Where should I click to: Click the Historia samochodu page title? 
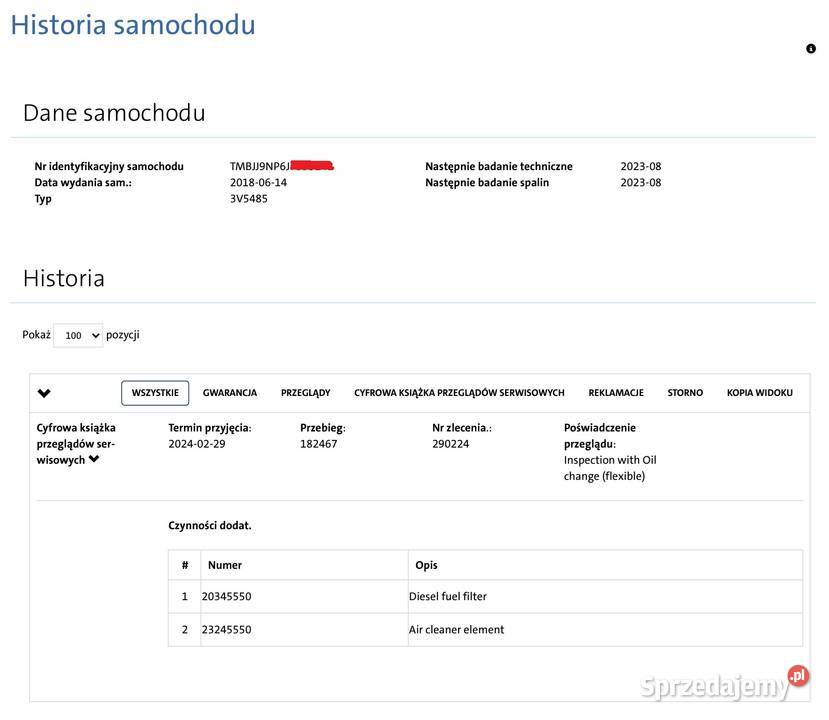133,23
